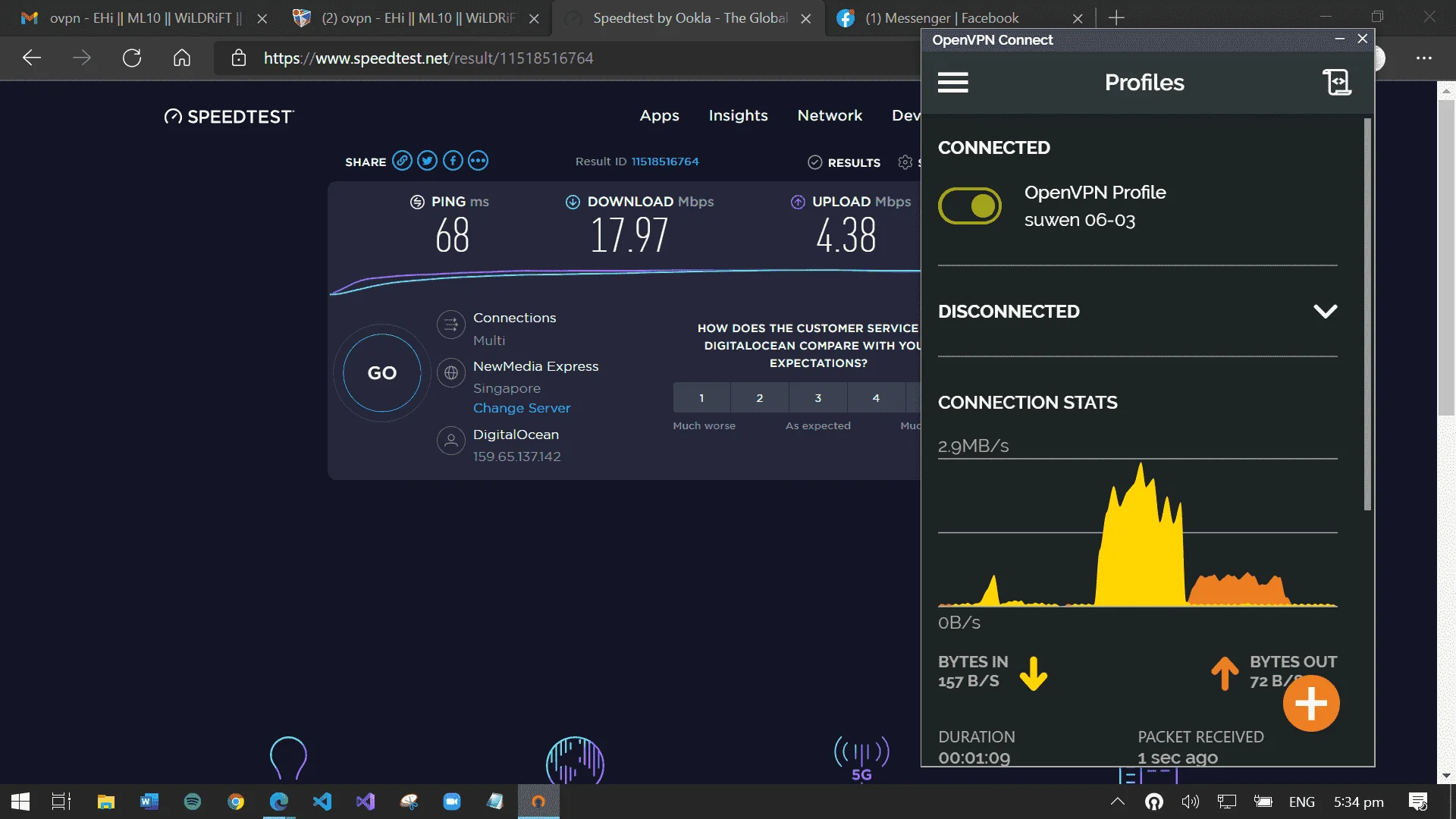Rate customer service as 1
Screen dimensions: 1456x819
click(701, 397)
